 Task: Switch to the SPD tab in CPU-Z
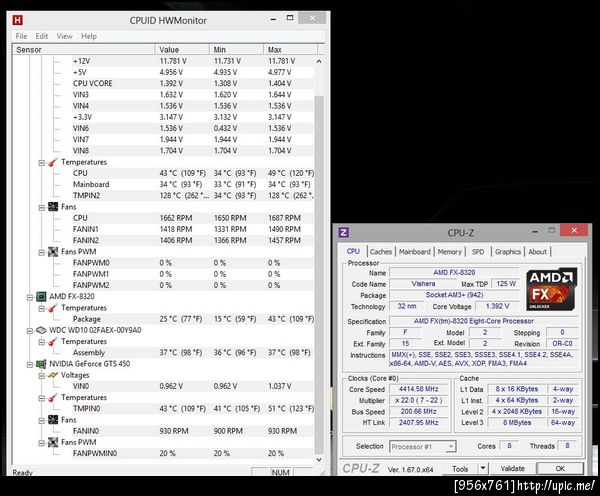[478, 252]
